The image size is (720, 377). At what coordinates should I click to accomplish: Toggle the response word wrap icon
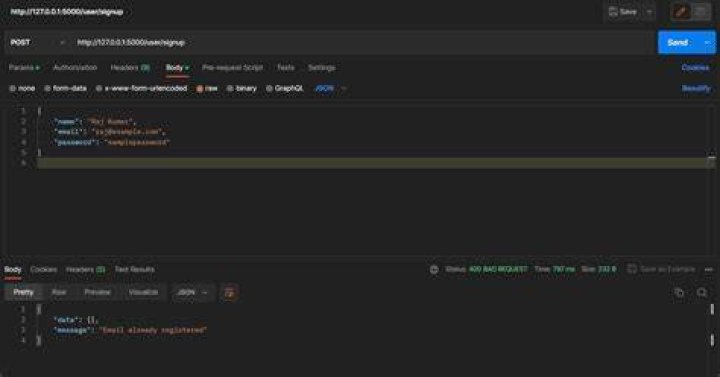pos(230,293)
